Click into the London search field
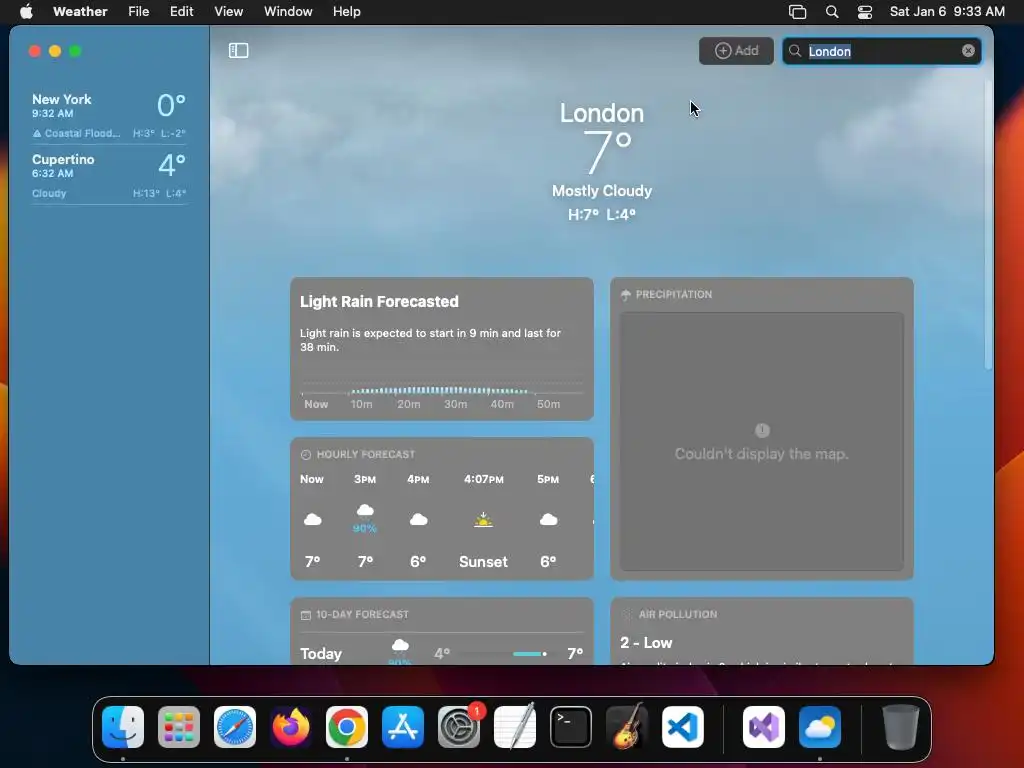The image size is (1024, 768). click(882, 51)
